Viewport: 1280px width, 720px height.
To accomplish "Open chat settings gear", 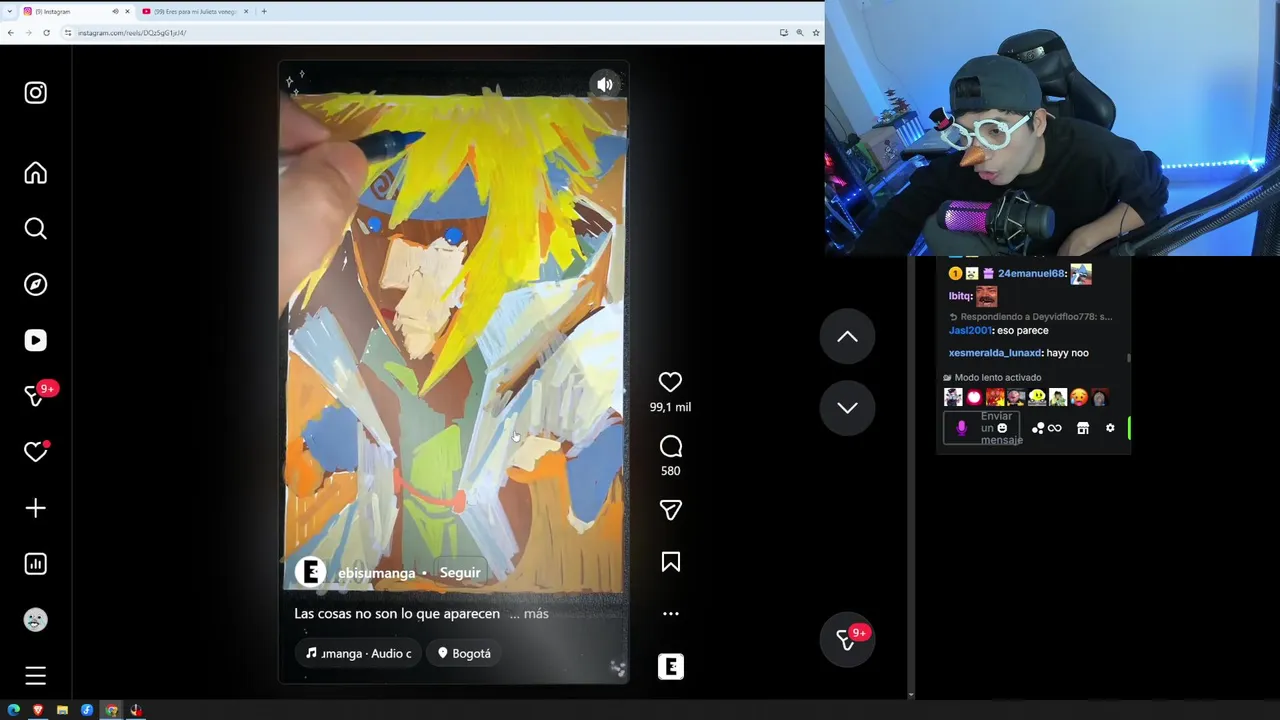I will (x=1110, y=428).
